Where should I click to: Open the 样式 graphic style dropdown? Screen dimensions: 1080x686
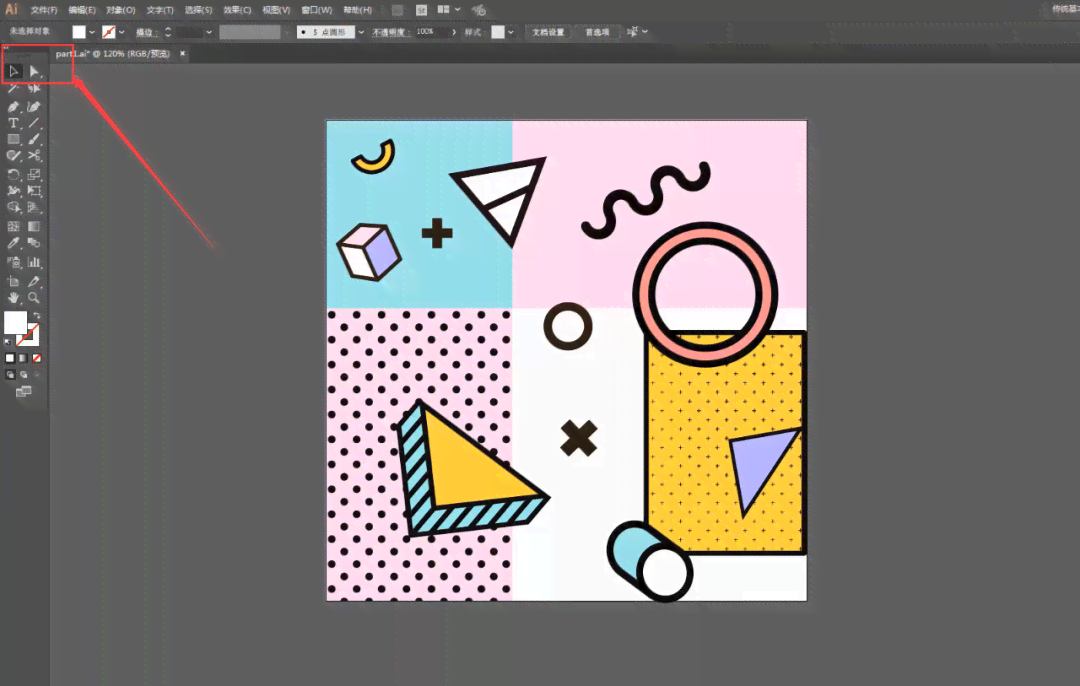click(510, 32)
